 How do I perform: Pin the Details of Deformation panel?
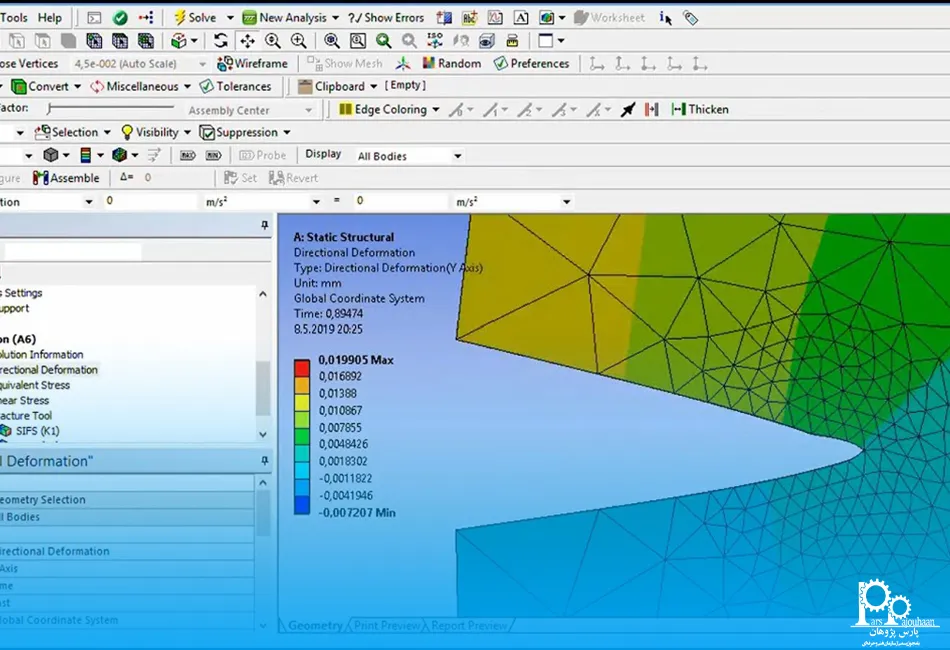[265, 461]
